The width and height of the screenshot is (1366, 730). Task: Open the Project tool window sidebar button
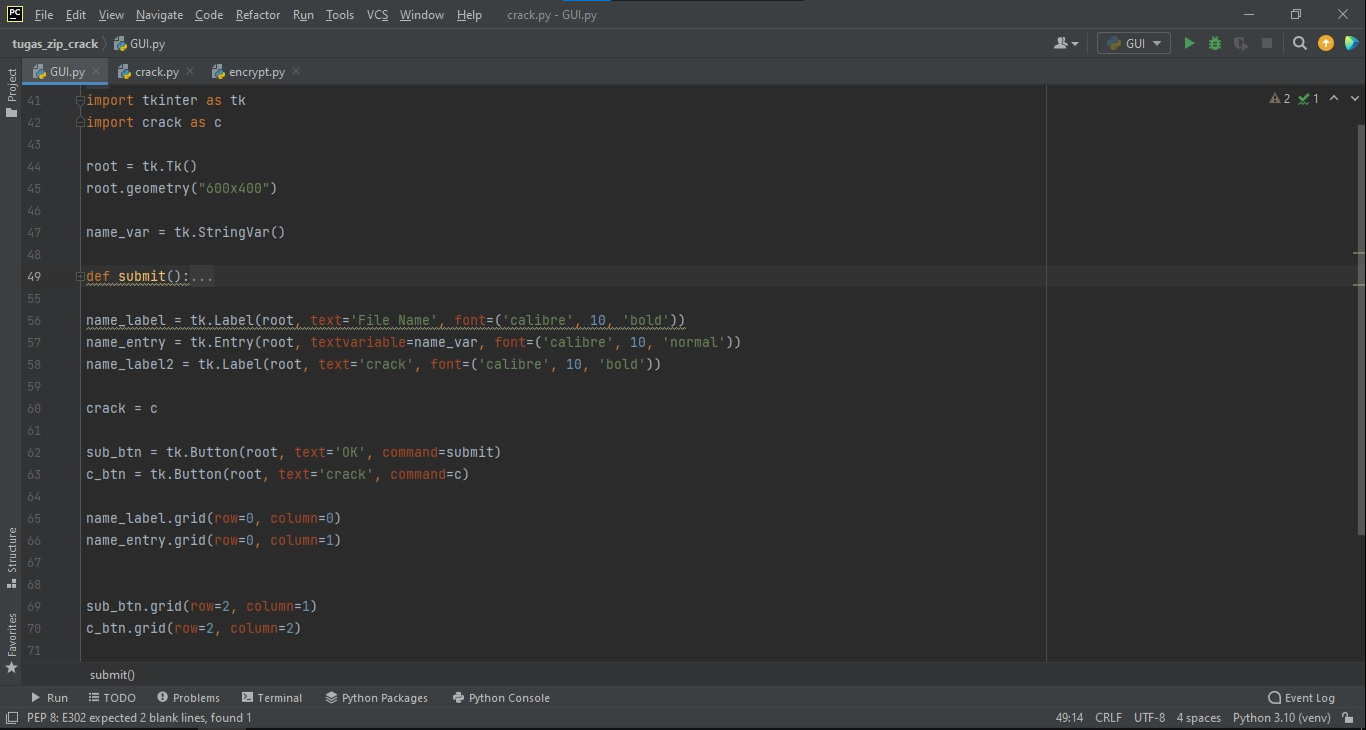pos(11,92)
